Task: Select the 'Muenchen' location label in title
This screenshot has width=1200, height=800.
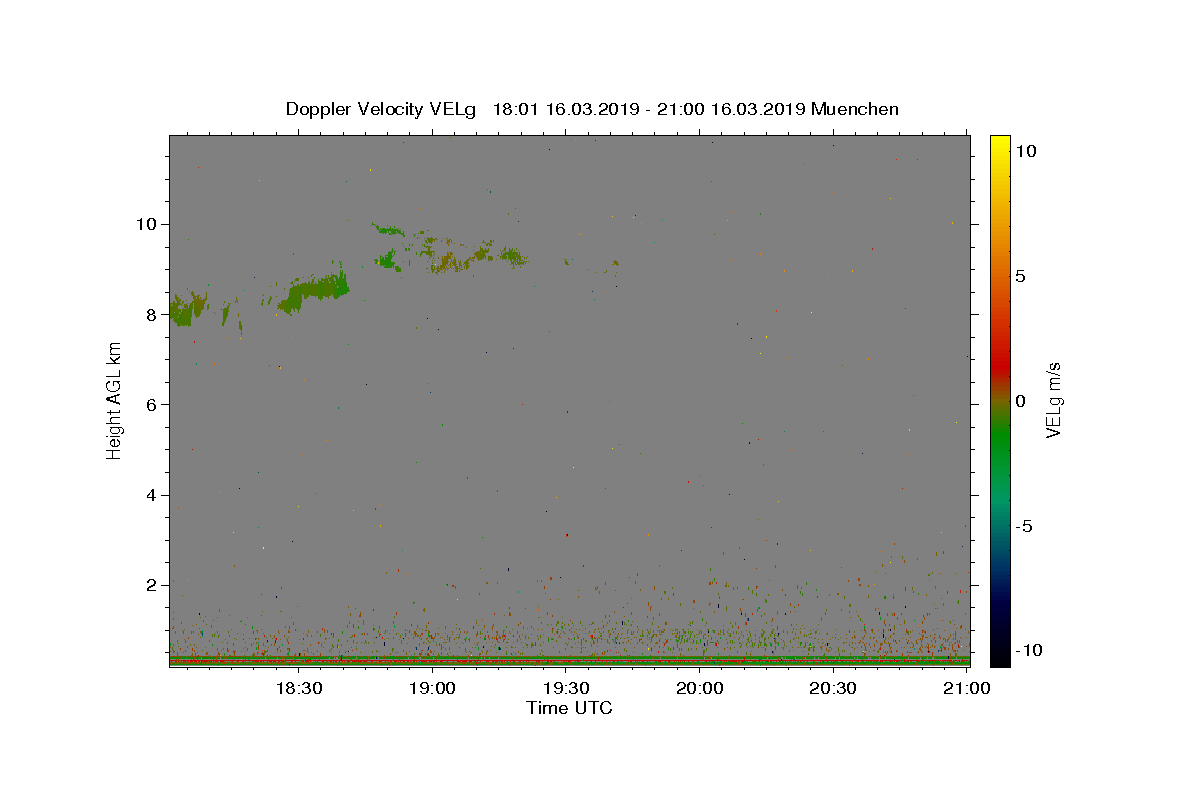Action: click(855, 109)
